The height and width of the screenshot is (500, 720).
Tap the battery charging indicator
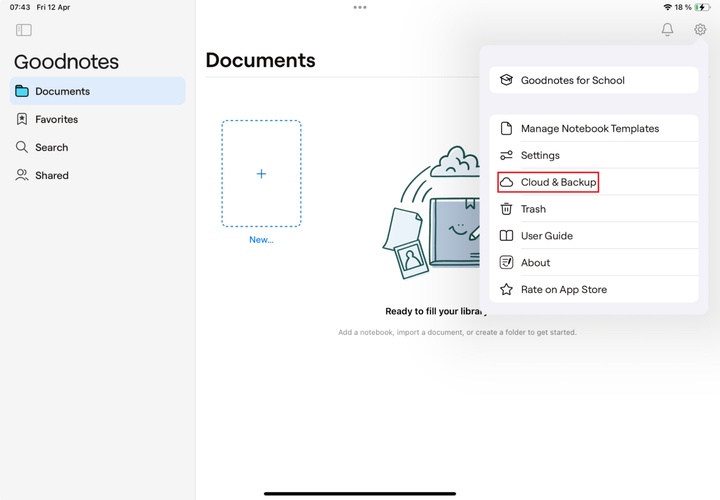702,7
